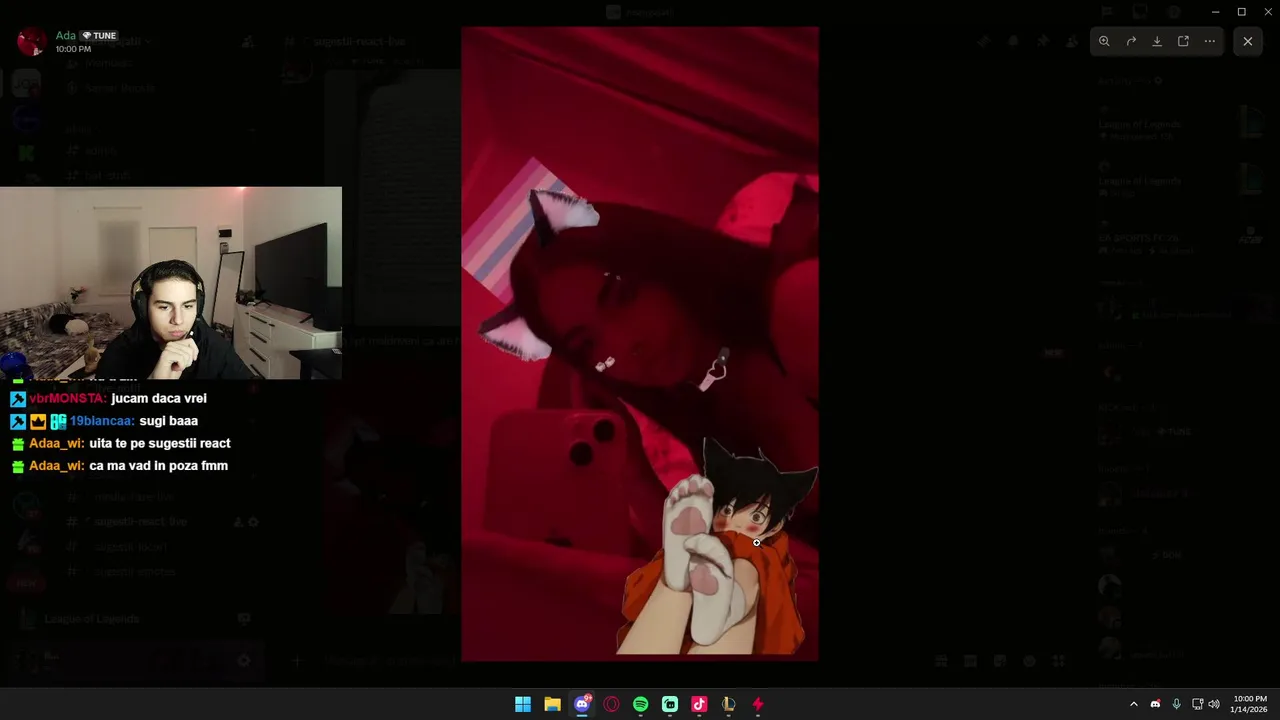
Task: Click the enlarged red-tinted image preview
Action: point(640,344)
